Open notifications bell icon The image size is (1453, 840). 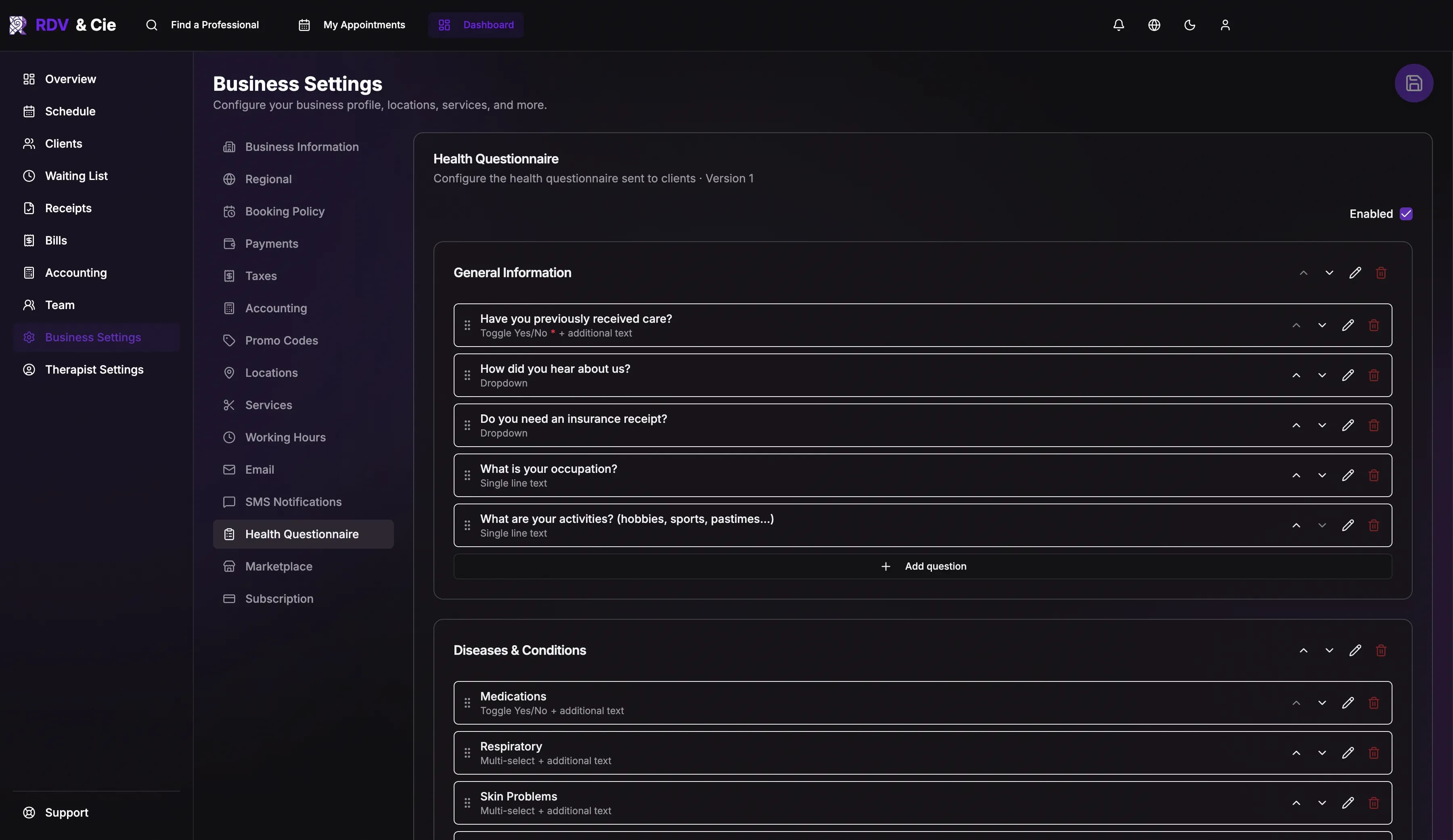1118,25
